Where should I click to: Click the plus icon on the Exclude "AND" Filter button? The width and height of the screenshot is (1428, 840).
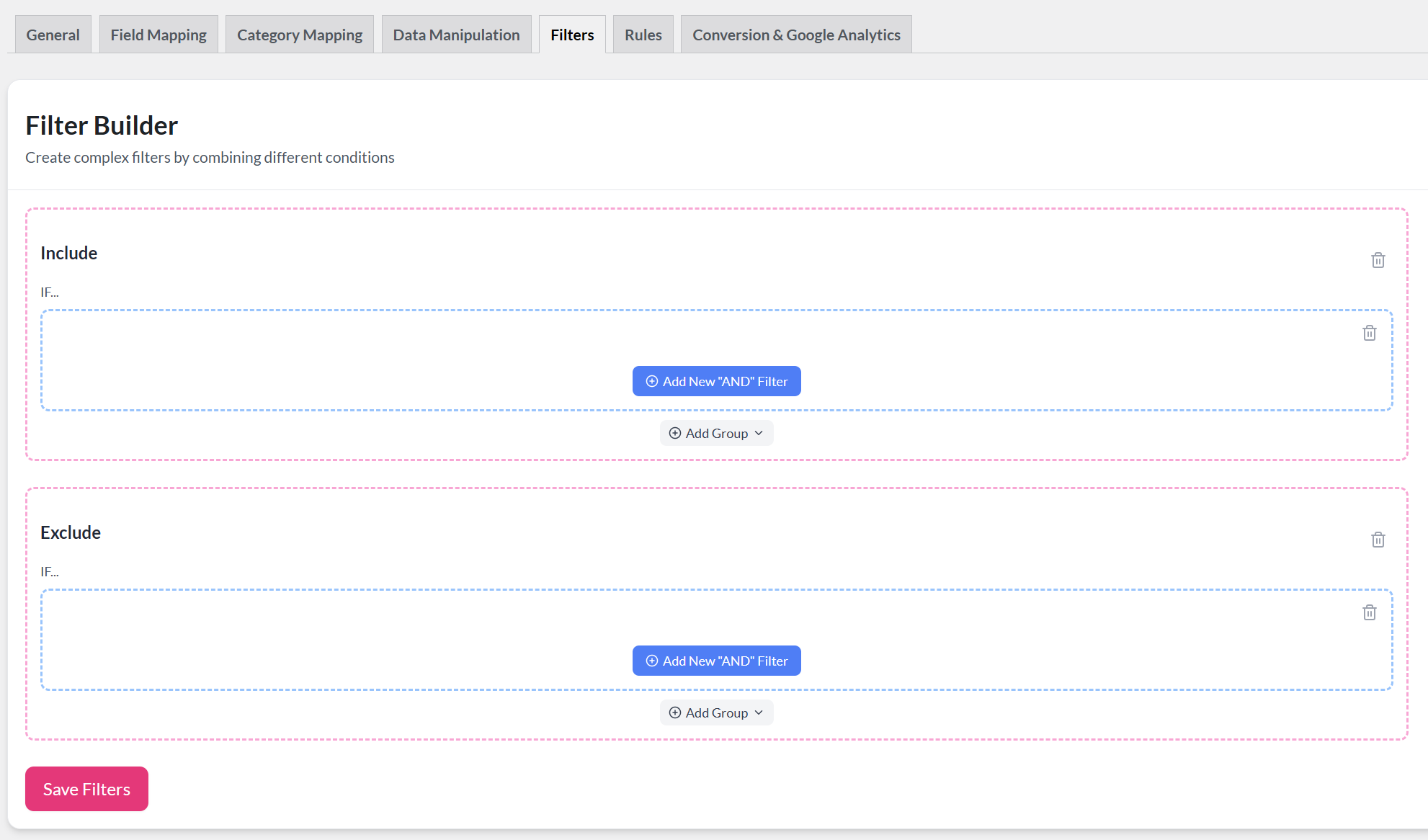(x=652, y=661)
